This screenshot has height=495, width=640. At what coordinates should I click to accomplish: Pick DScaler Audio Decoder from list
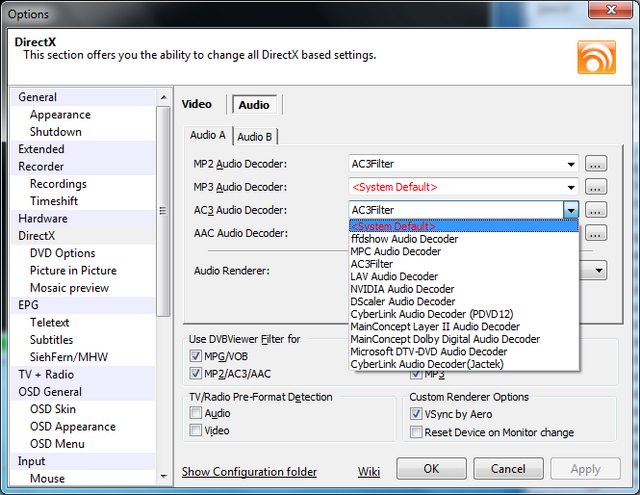click(x=464, y=302)
